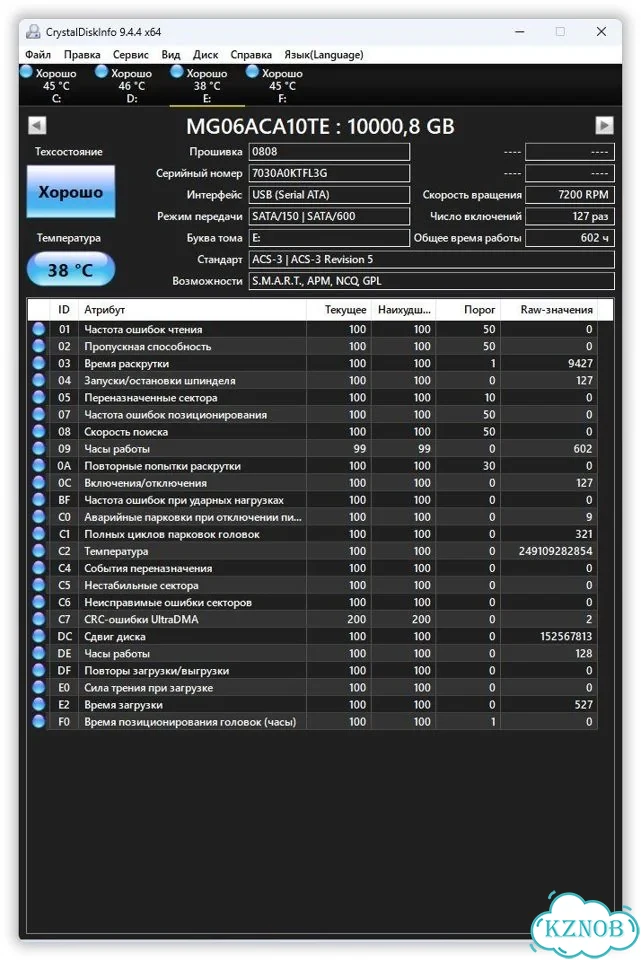
Task: Select Аварийные парковки при отключении attribute text
Action: 193,517
